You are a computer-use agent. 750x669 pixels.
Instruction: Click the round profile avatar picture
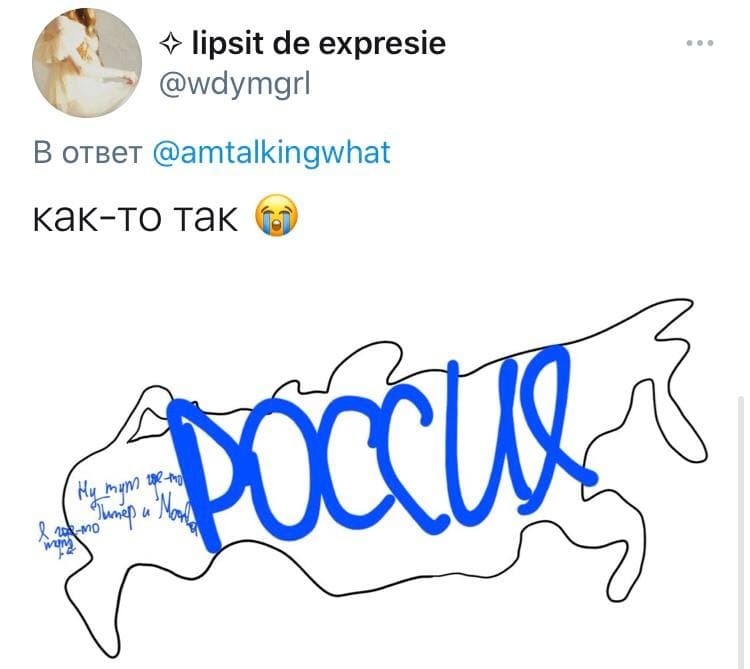(x=87, y=63)
